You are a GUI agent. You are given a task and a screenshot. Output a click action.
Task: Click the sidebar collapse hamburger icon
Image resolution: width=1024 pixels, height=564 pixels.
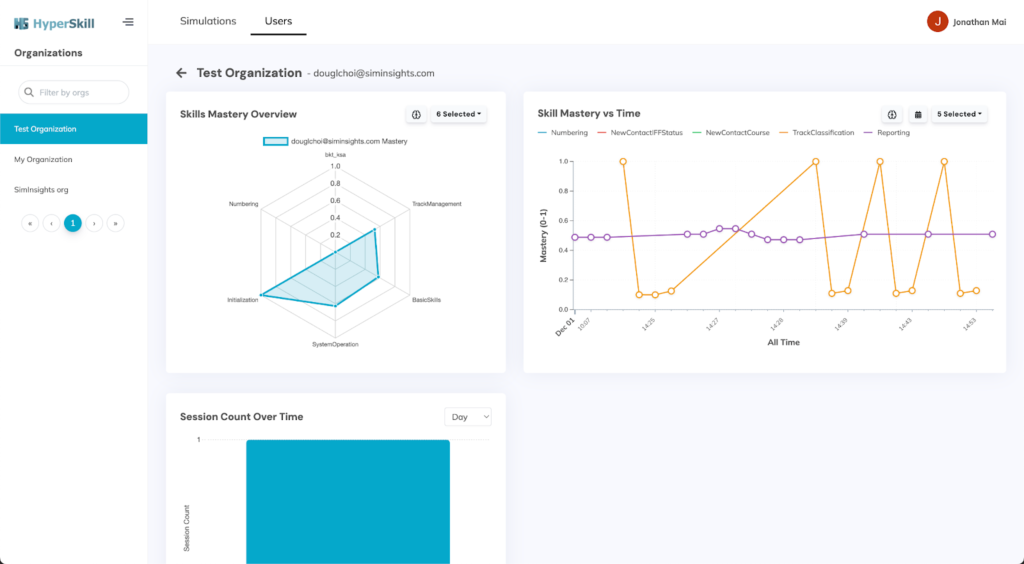click(x=127, y=22)
